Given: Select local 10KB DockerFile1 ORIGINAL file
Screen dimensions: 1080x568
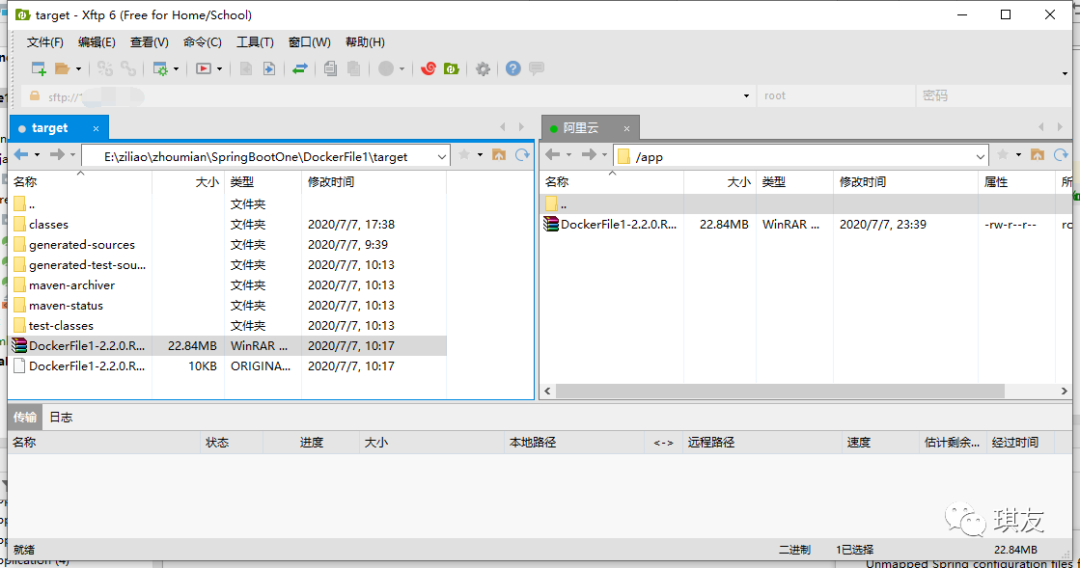Looking at the screenshot, I should point(228,366).
